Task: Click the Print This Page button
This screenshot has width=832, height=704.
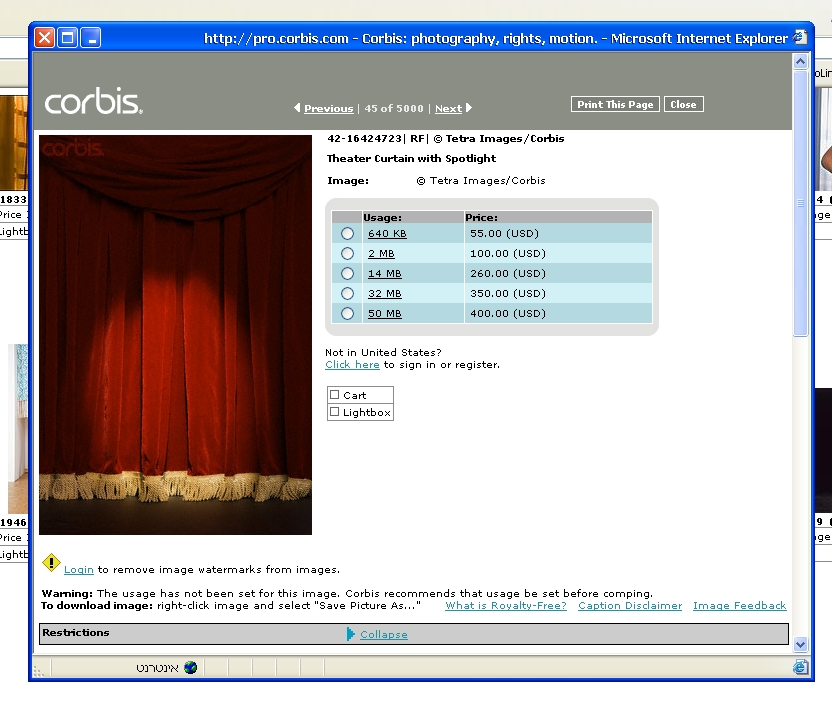Action: [x=615, y=105]
